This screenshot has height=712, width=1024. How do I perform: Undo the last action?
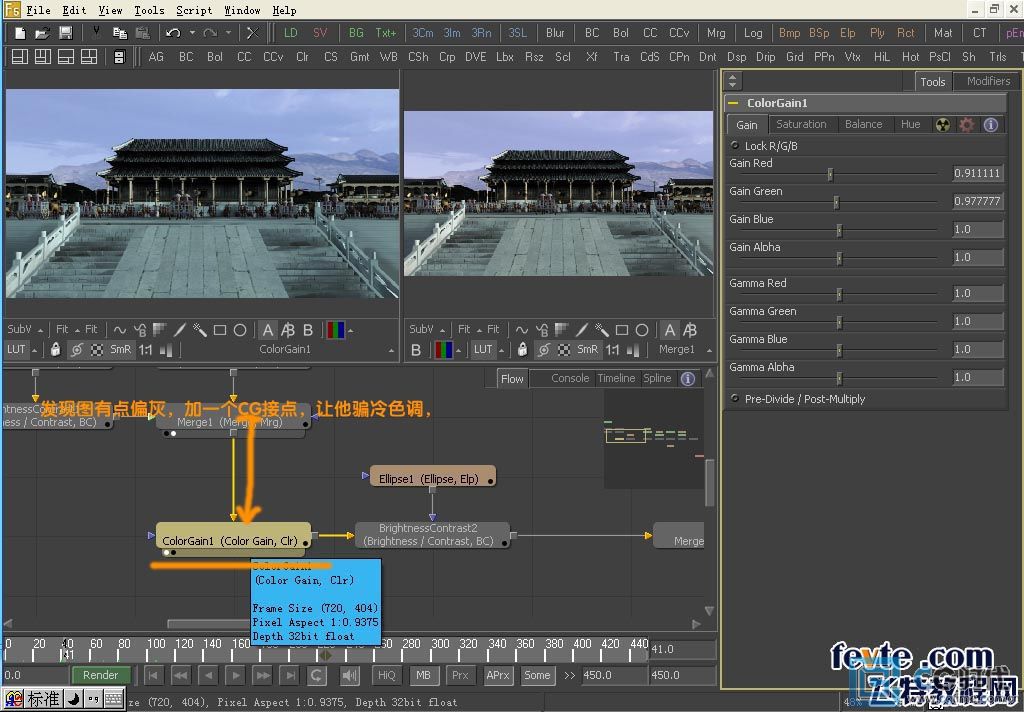pos(173,33)
